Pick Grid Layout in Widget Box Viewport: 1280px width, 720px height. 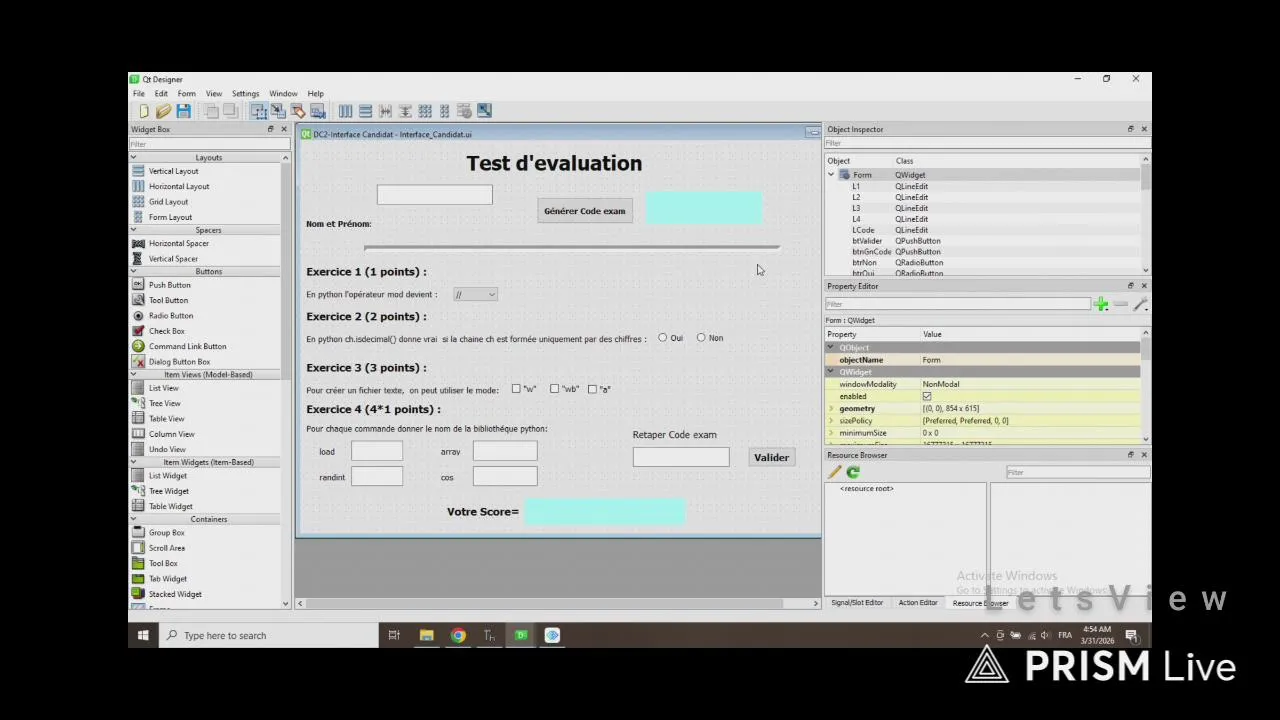[x=168, y=202]
